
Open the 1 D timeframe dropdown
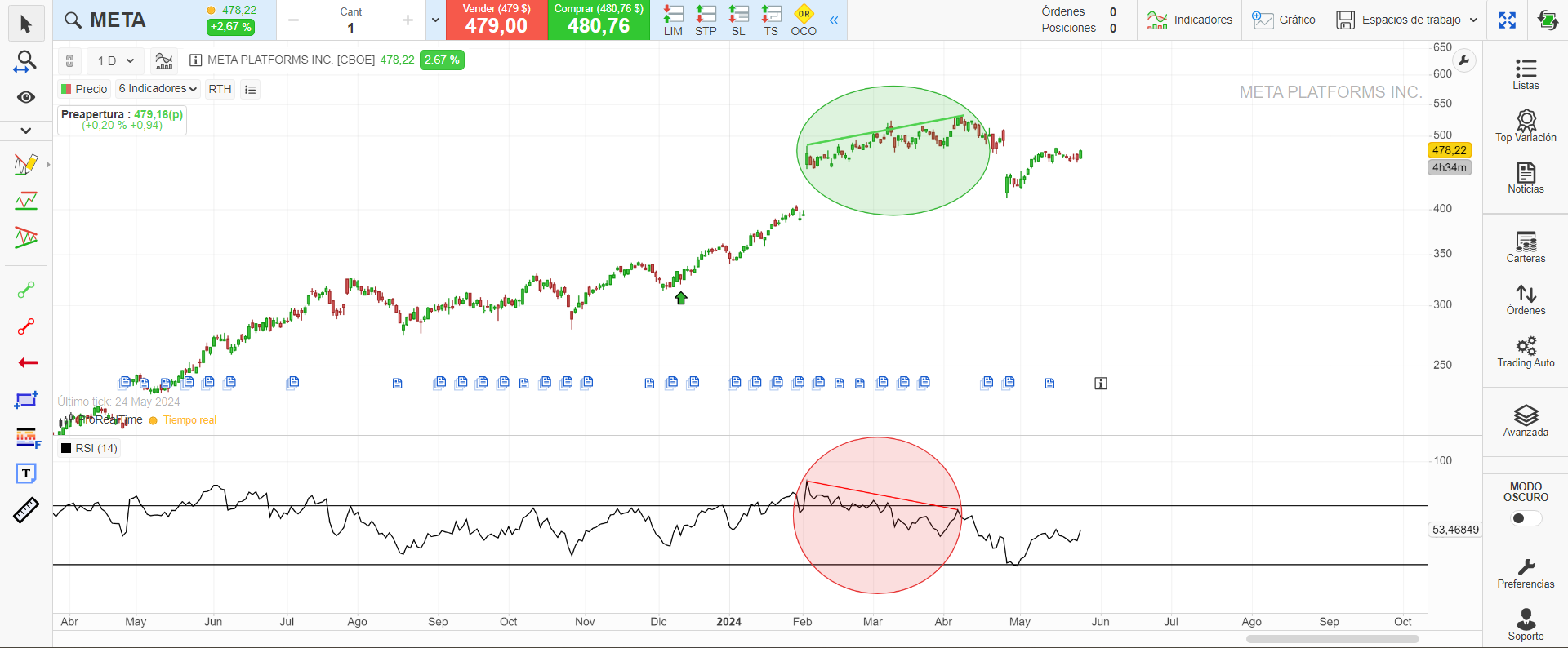[x=115, y=60]
